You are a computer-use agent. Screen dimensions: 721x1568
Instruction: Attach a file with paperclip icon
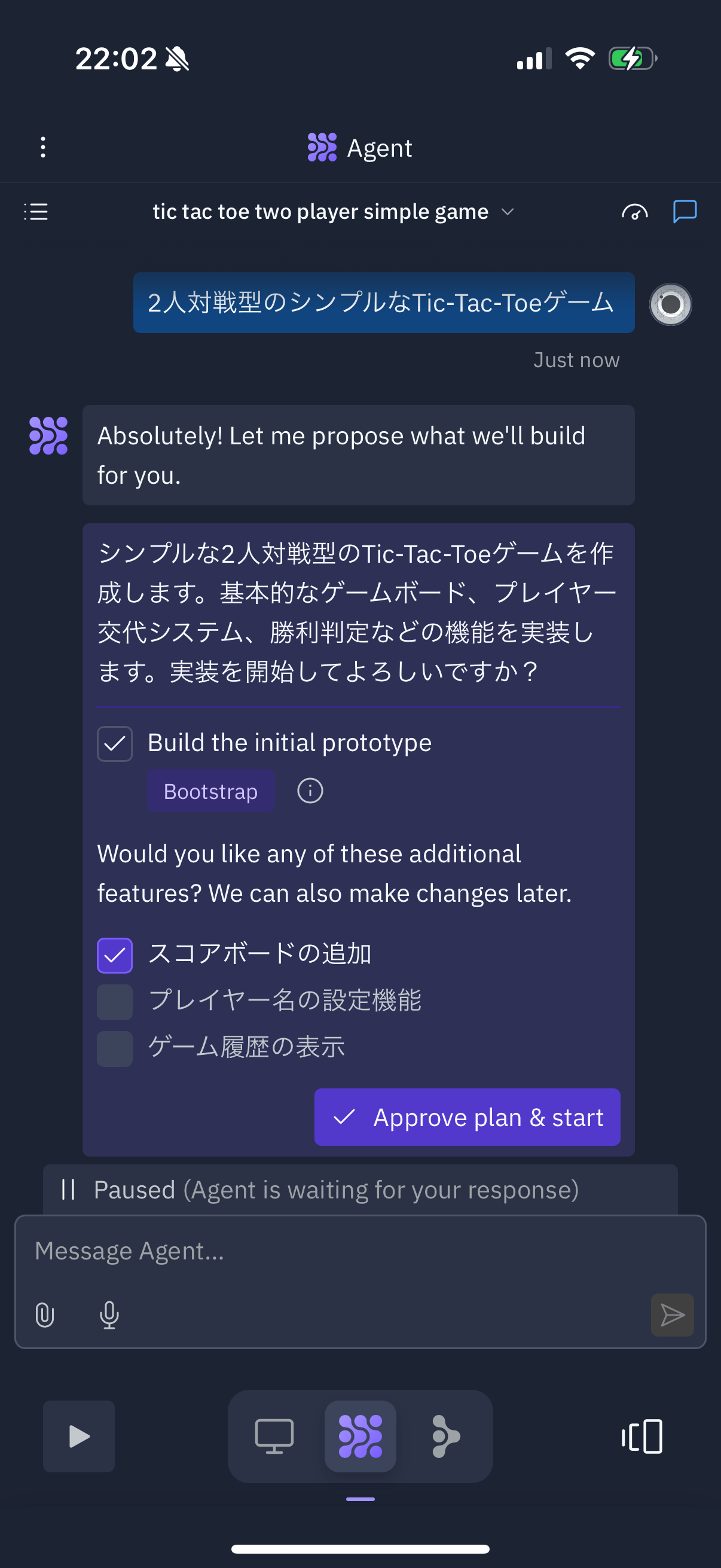tap(45, 1315)
